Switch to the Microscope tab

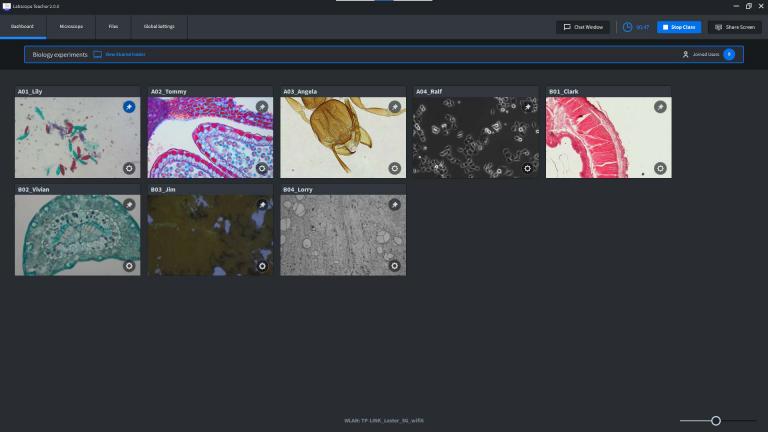coord(71,26)
